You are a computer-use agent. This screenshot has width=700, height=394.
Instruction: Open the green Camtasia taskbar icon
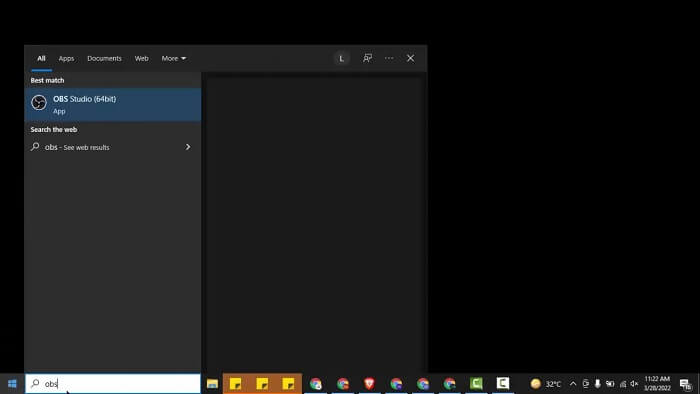point(476,384)
